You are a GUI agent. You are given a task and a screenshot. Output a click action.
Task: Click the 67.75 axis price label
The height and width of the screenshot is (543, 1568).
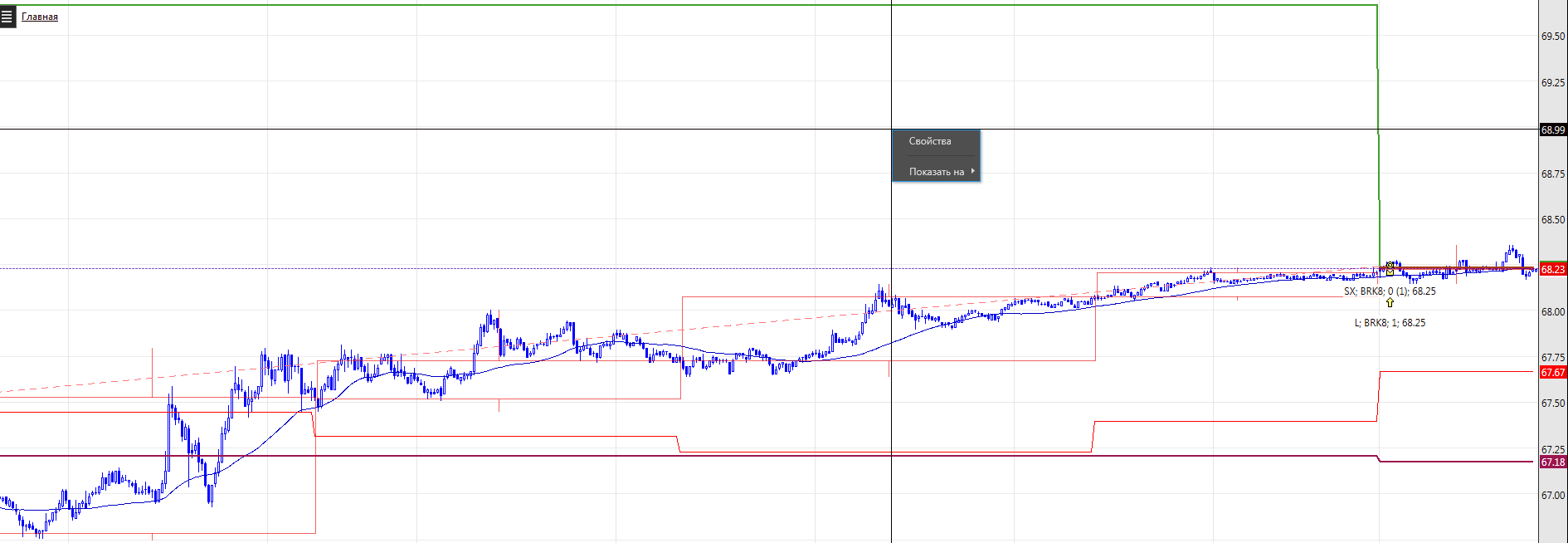point(1553,358)
